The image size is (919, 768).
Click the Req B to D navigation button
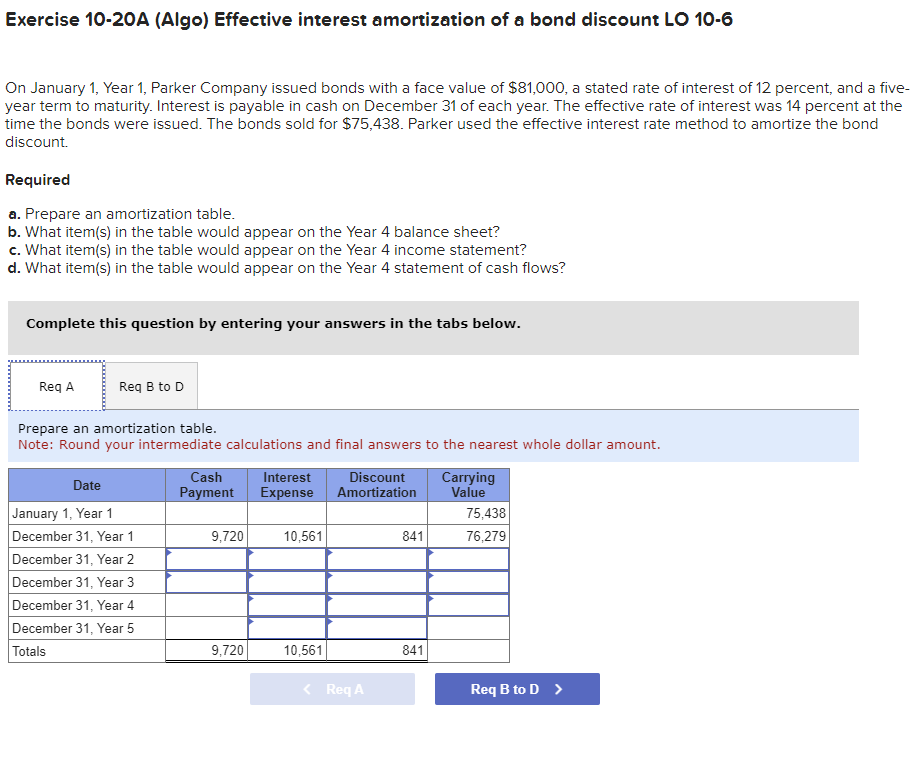coord(517,688)
